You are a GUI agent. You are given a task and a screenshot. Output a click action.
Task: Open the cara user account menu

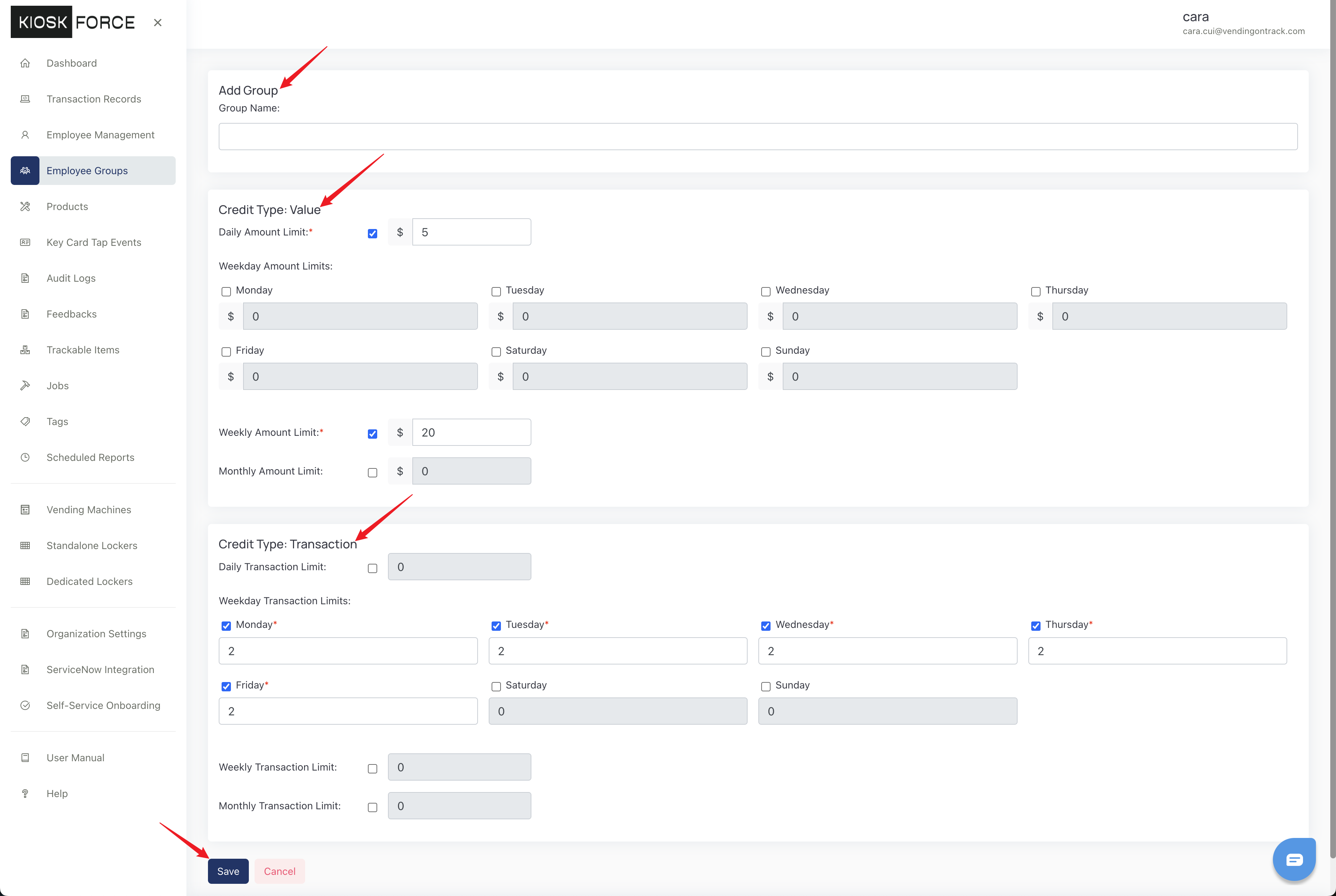coord(1243,23)
